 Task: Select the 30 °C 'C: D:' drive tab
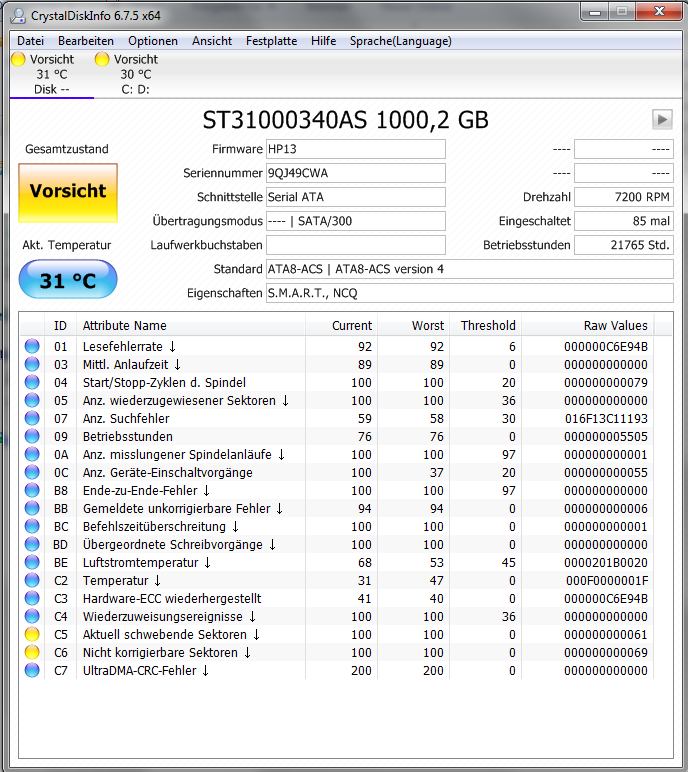click(x=136, y=74)
